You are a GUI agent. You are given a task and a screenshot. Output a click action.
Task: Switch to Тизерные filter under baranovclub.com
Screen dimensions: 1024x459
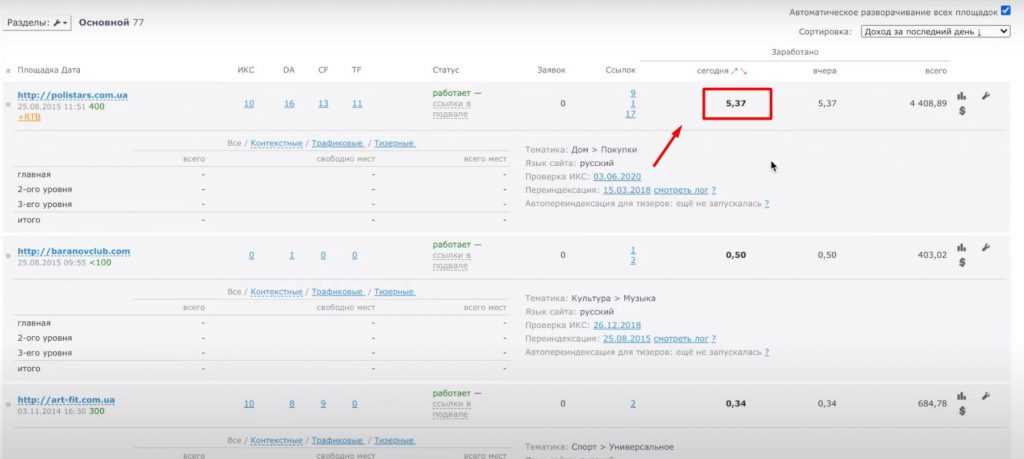(x=395, y=292)
